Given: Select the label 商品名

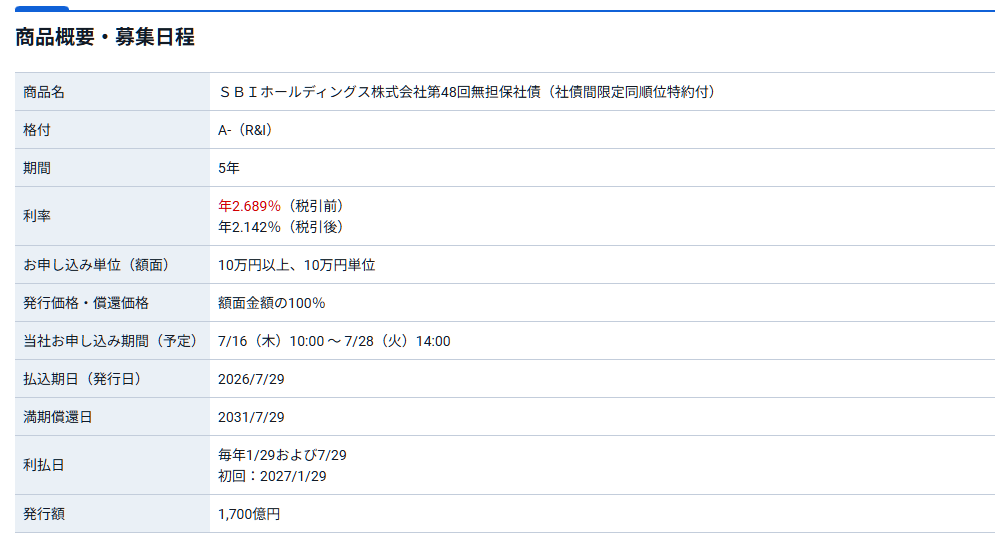Looking at the screenshot, I should [44, 92].
